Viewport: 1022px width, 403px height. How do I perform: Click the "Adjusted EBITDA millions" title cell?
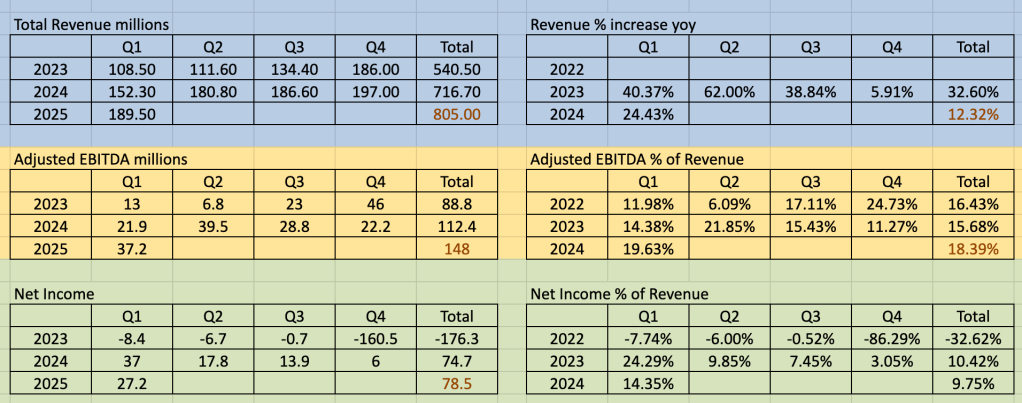pyautogui.click(x=98, y=158)
